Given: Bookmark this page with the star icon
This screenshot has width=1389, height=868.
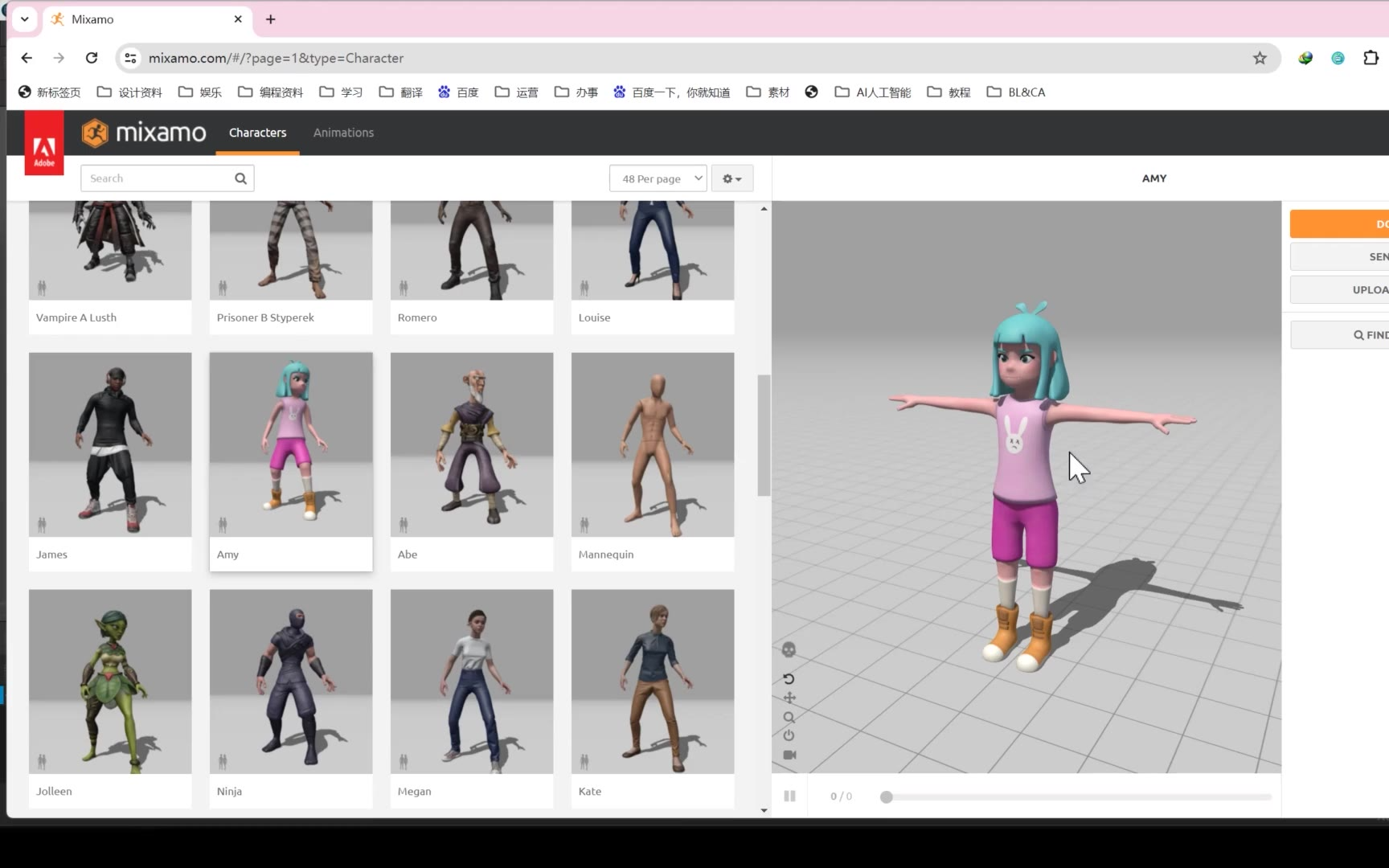Looking at the screenshot, I should point(1260,58).
